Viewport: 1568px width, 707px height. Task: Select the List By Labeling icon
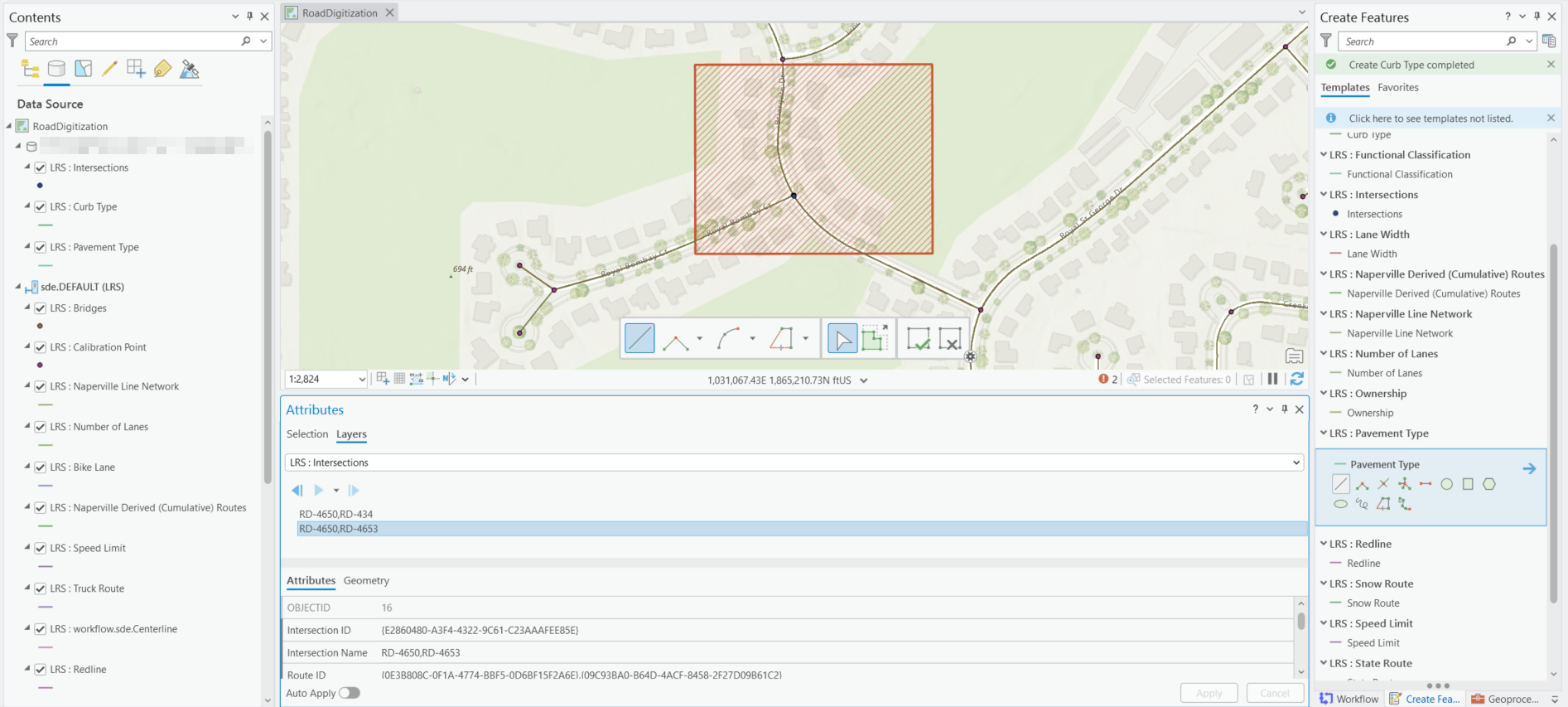[162, 69]
